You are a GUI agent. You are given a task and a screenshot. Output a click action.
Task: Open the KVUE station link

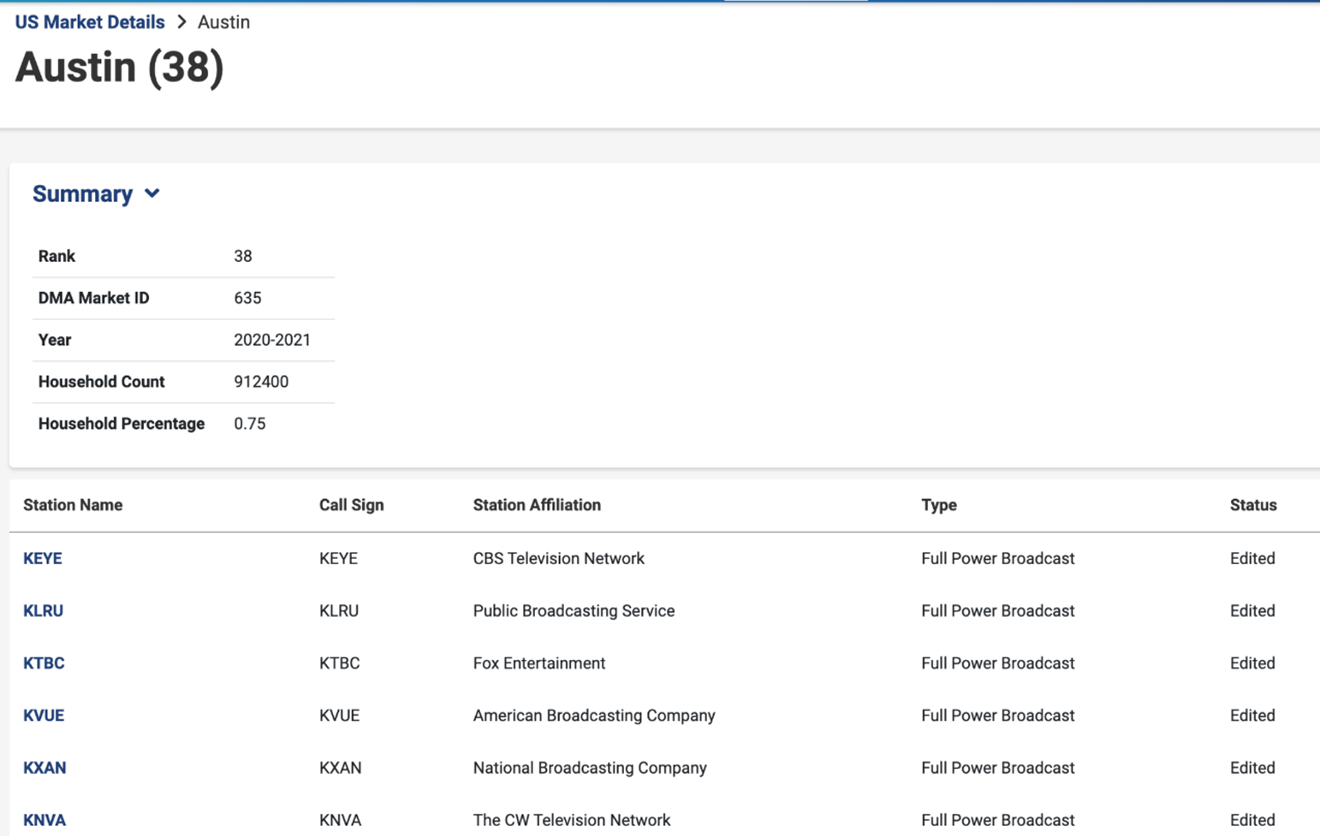[x=44, y=716]
